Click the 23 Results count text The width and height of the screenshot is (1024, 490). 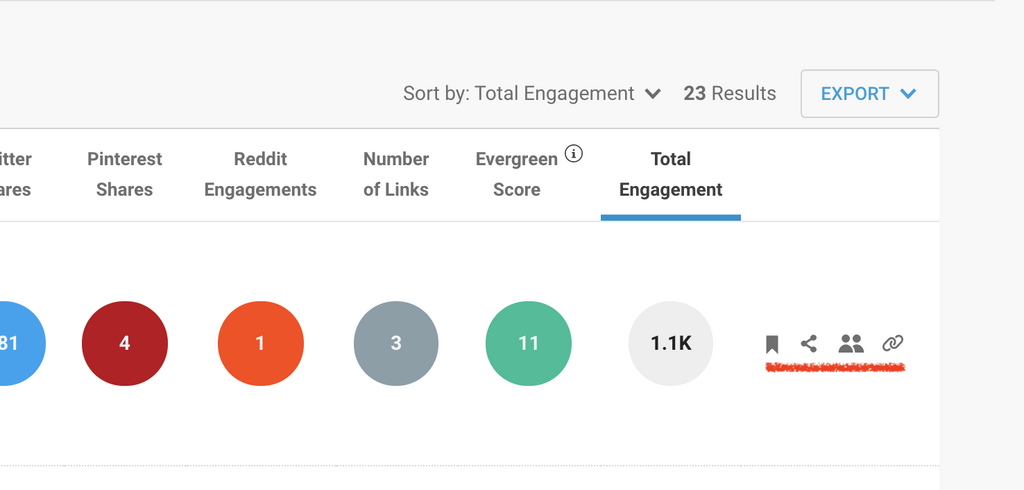729,94
